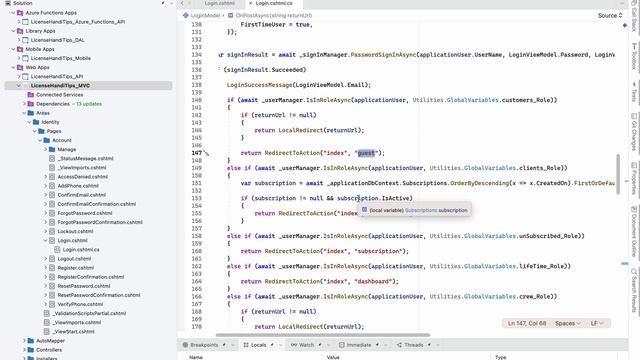Click the Pages folder icon
The height and width of the screenshot is (360, 640).
(x=41, y=131)
